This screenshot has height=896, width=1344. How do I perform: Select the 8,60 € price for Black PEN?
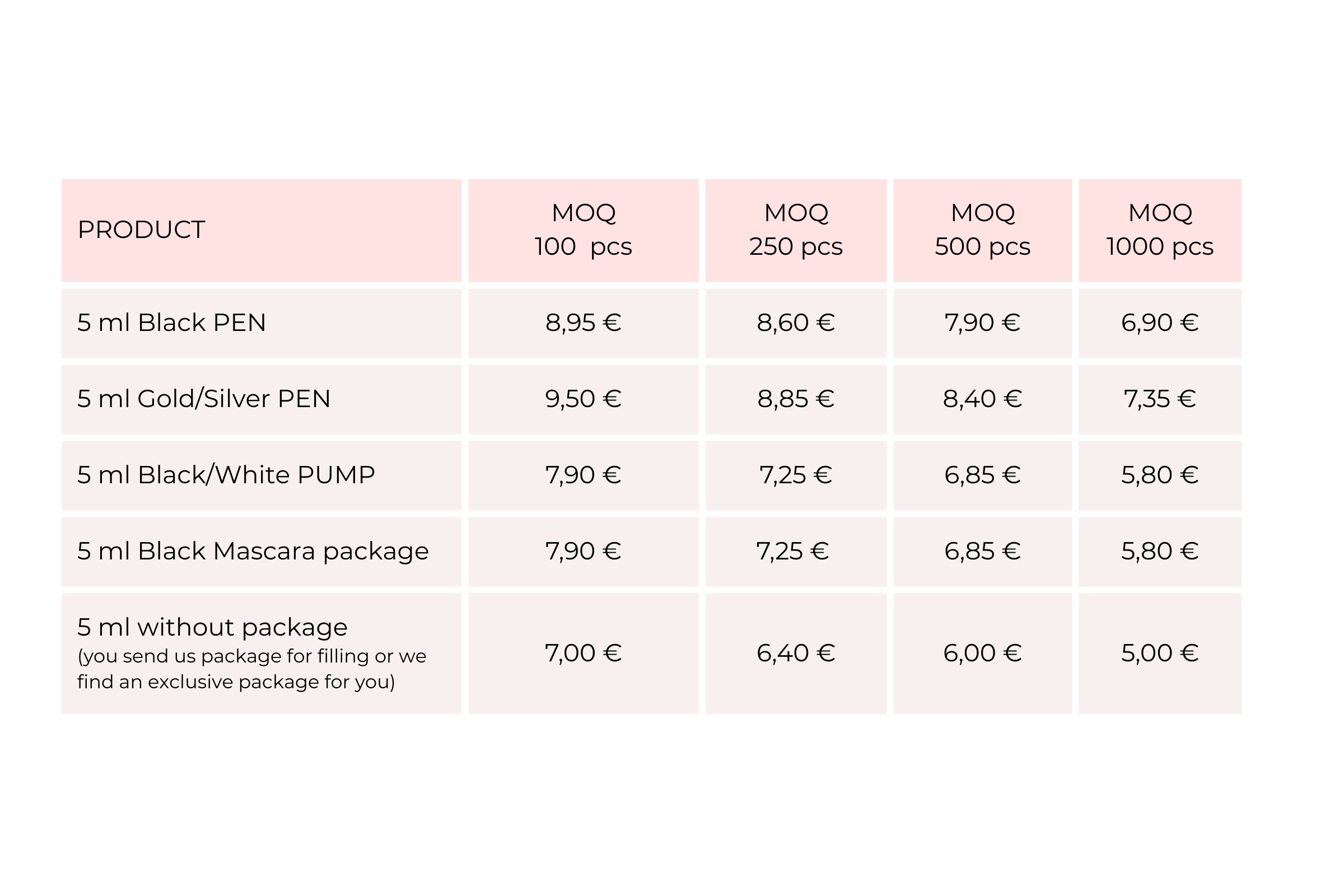[795, 323]
